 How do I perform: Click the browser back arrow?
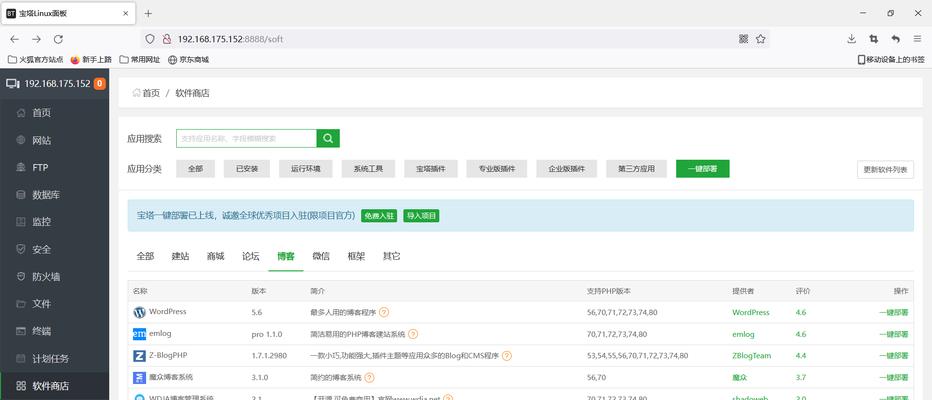[15, 39]
